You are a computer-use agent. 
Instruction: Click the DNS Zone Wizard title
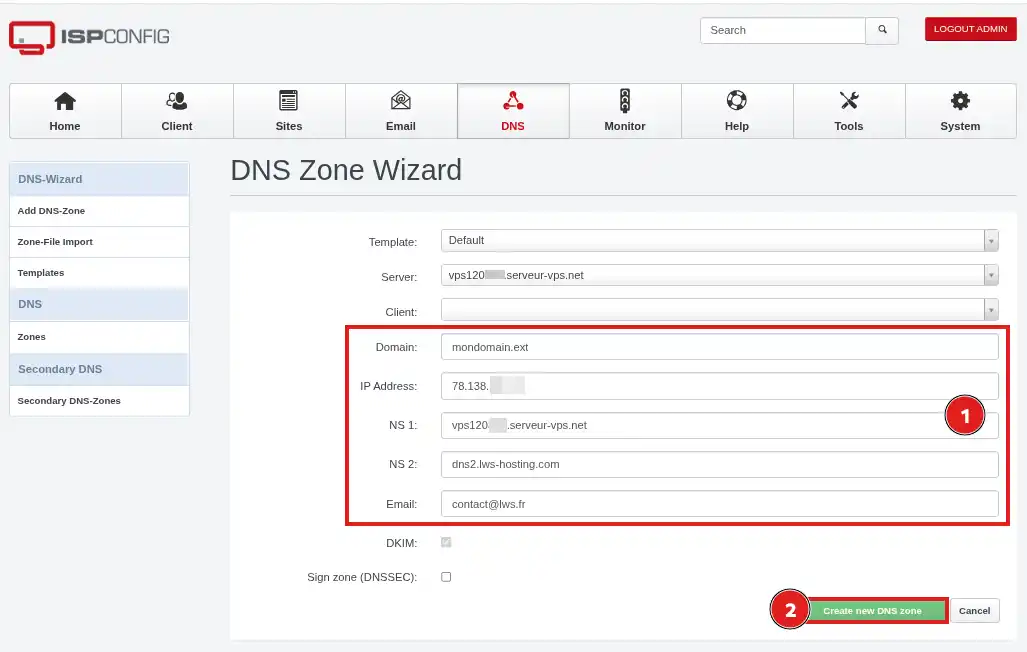click(346, 170)
